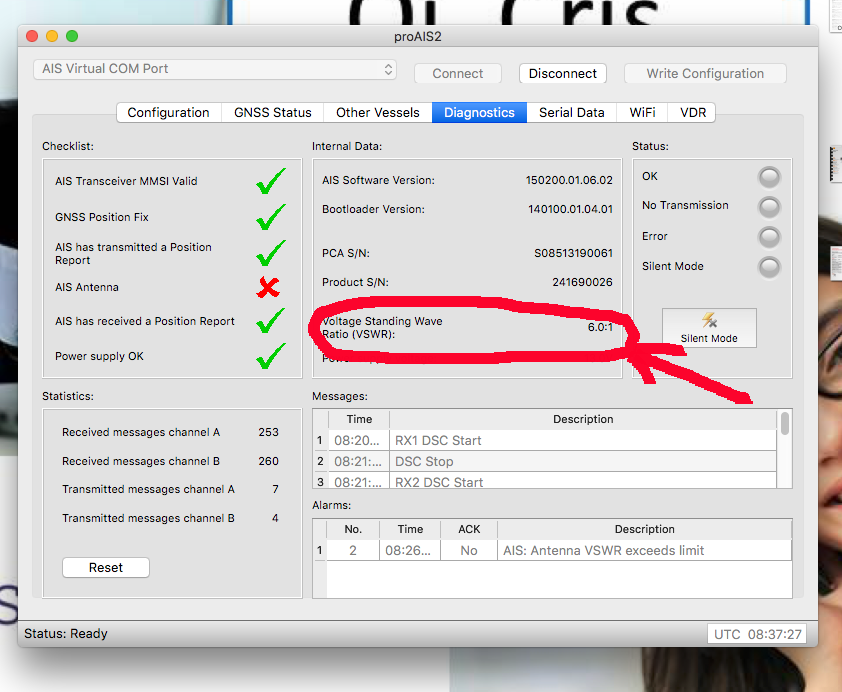Open the AIS Virtual COM Port dropdown
The width and height of the screenshot is (842, 692).
[x=215, y=69]
